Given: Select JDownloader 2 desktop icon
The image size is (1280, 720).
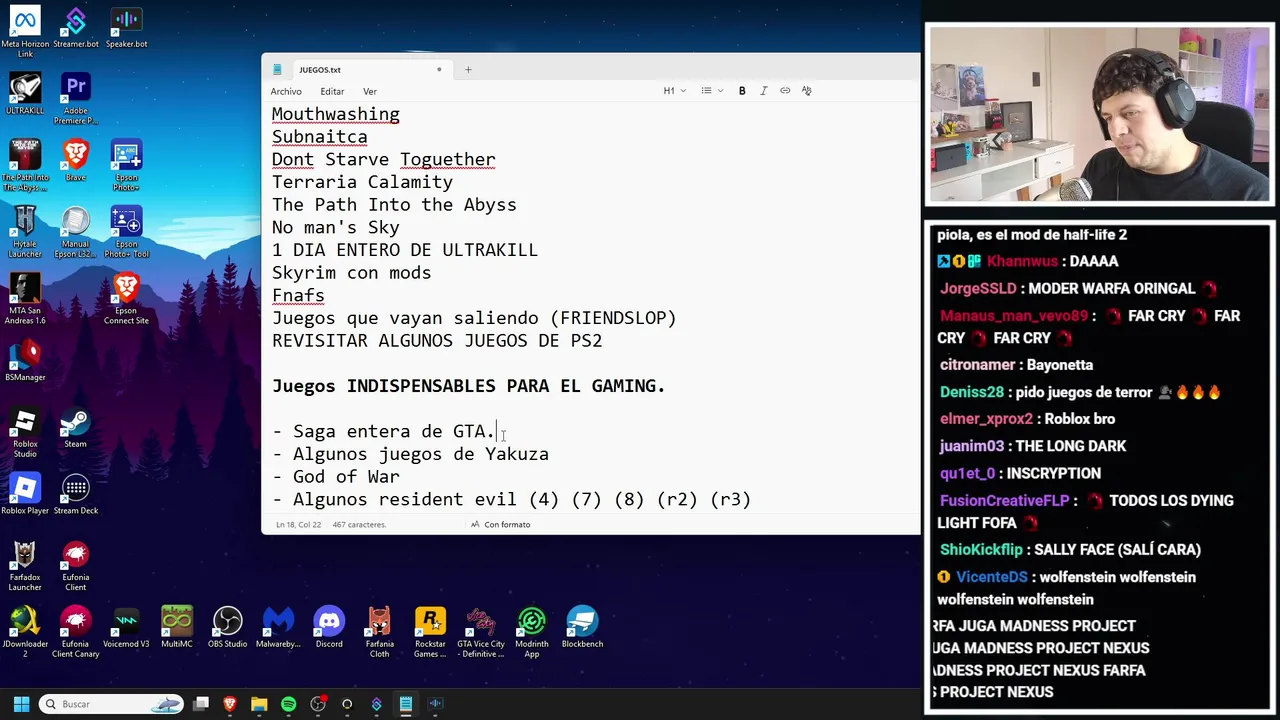Looking at the screenshot, I should pos(25,632).
